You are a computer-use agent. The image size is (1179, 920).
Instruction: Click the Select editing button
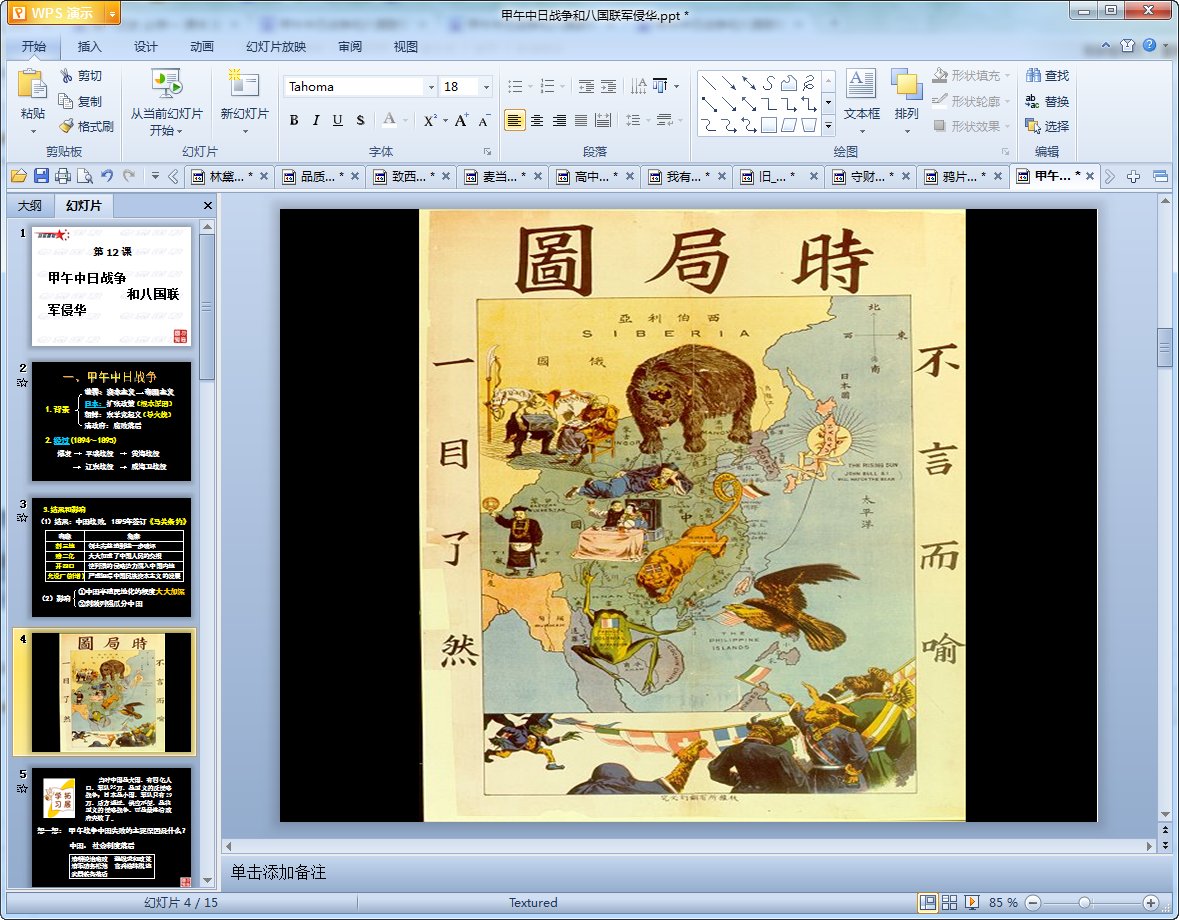1047,126
